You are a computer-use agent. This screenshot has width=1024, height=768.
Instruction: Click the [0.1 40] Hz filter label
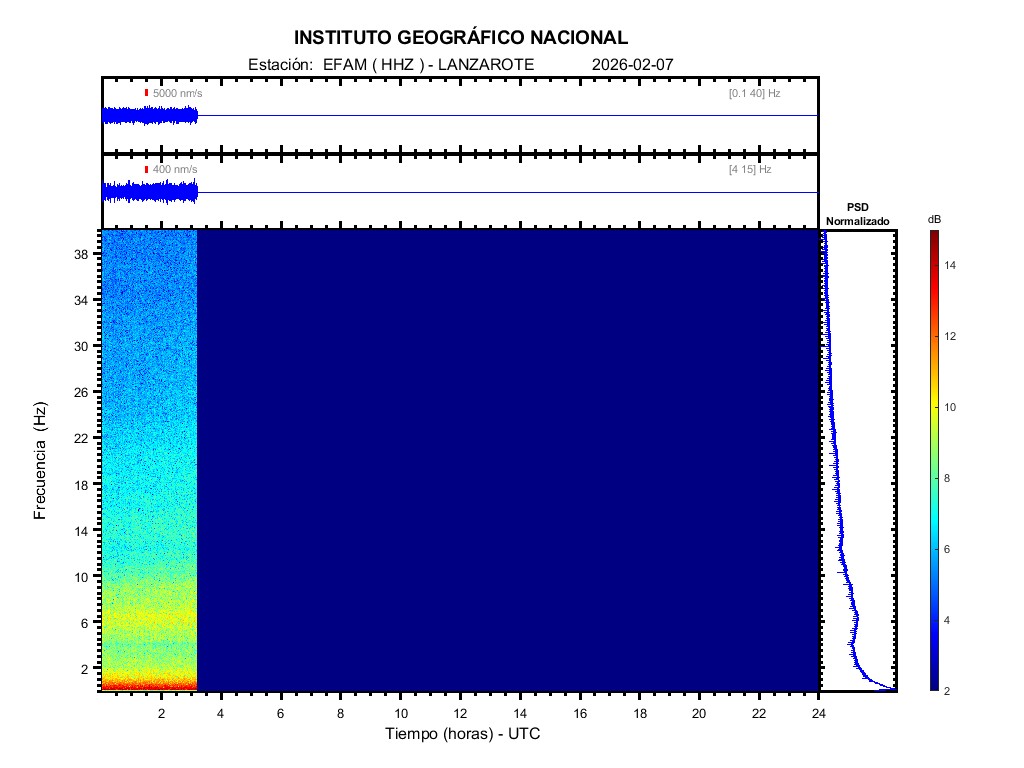(754, 93)
